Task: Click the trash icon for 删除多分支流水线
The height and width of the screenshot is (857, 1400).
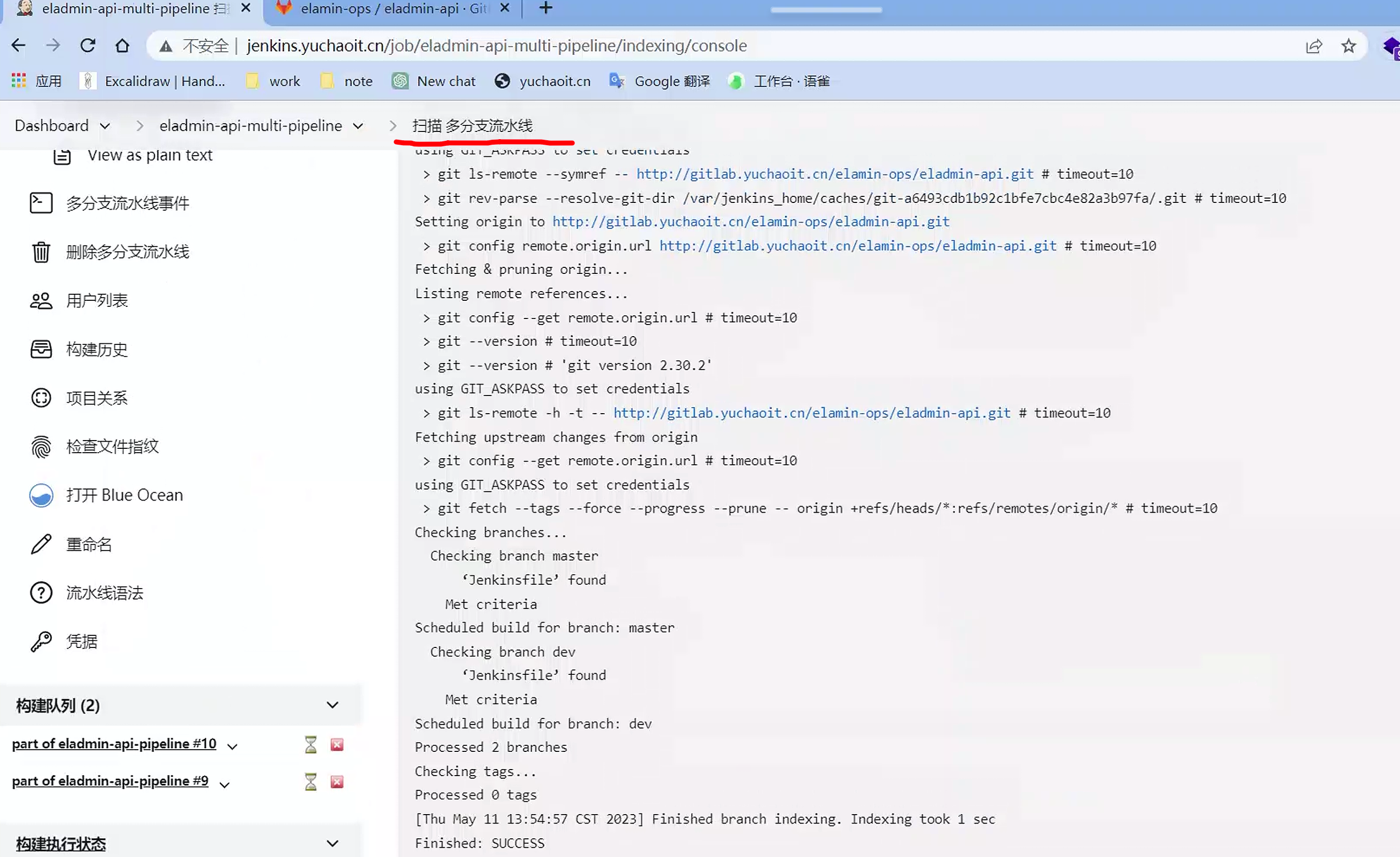Action: 40,251
